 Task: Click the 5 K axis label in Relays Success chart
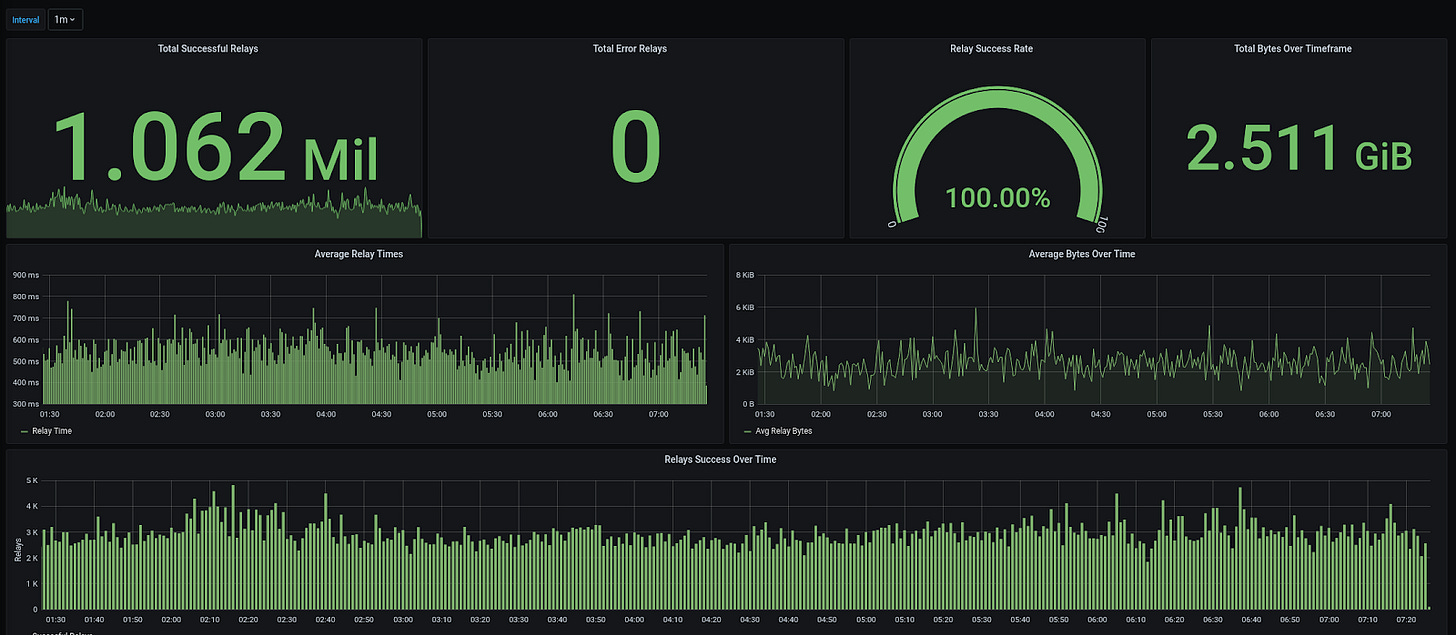[x=32, y=481]
